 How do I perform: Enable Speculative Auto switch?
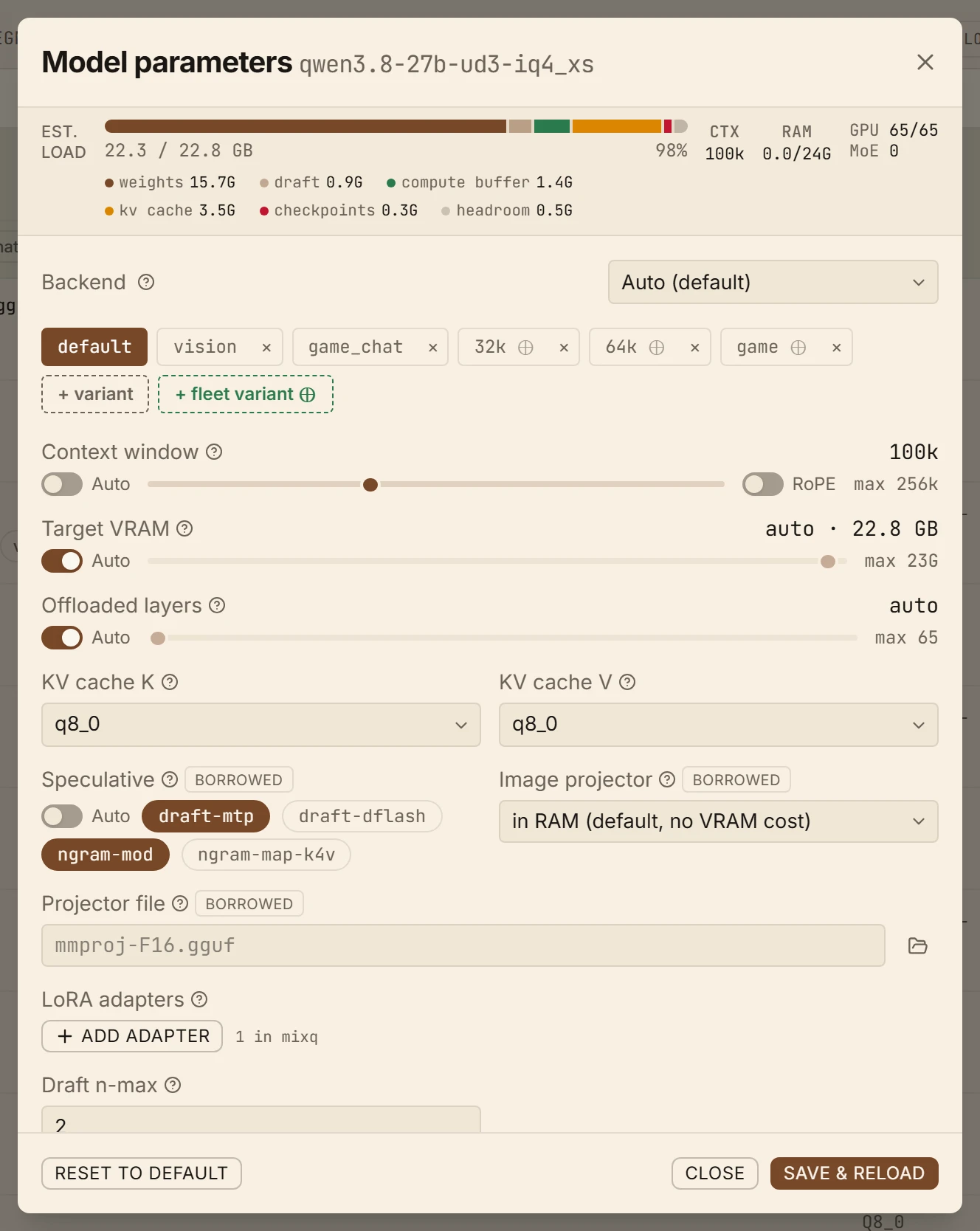coord(62,816)
